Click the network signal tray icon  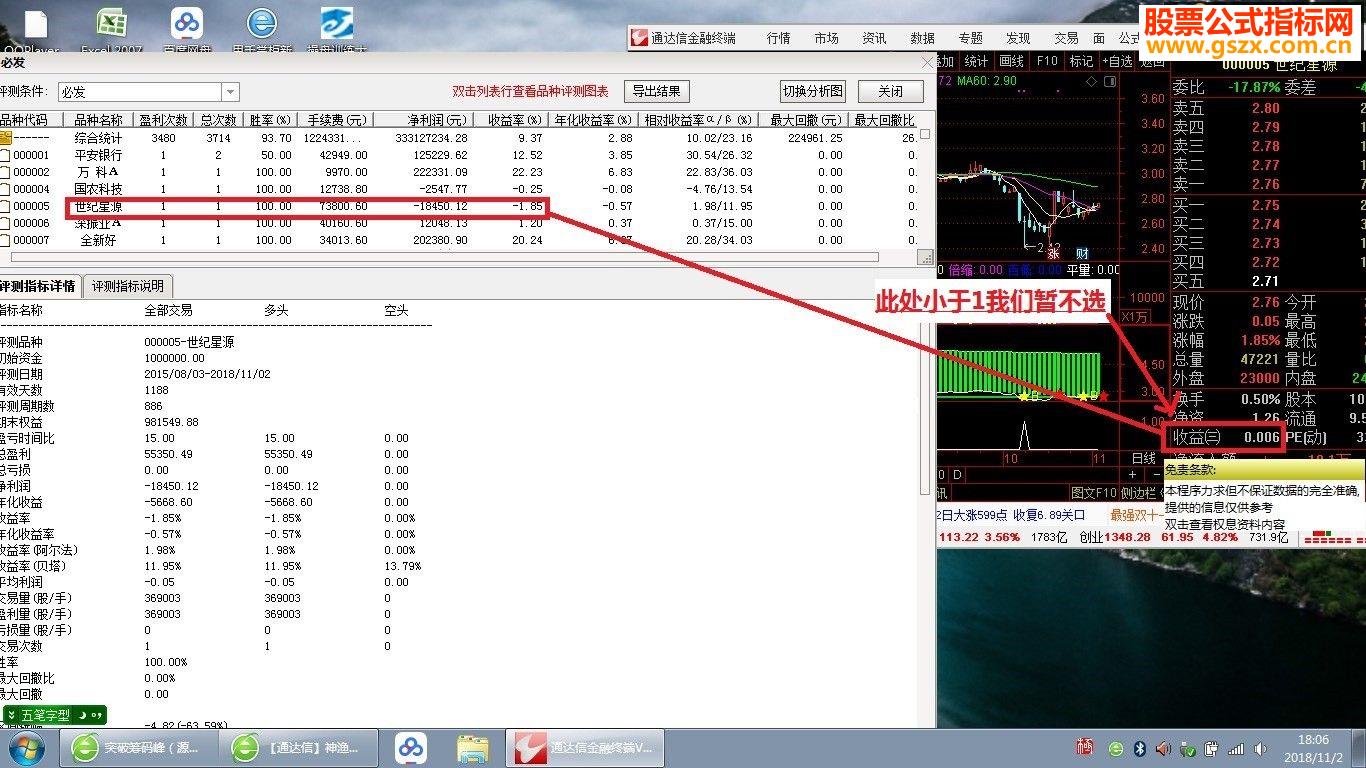(1237, 748)
